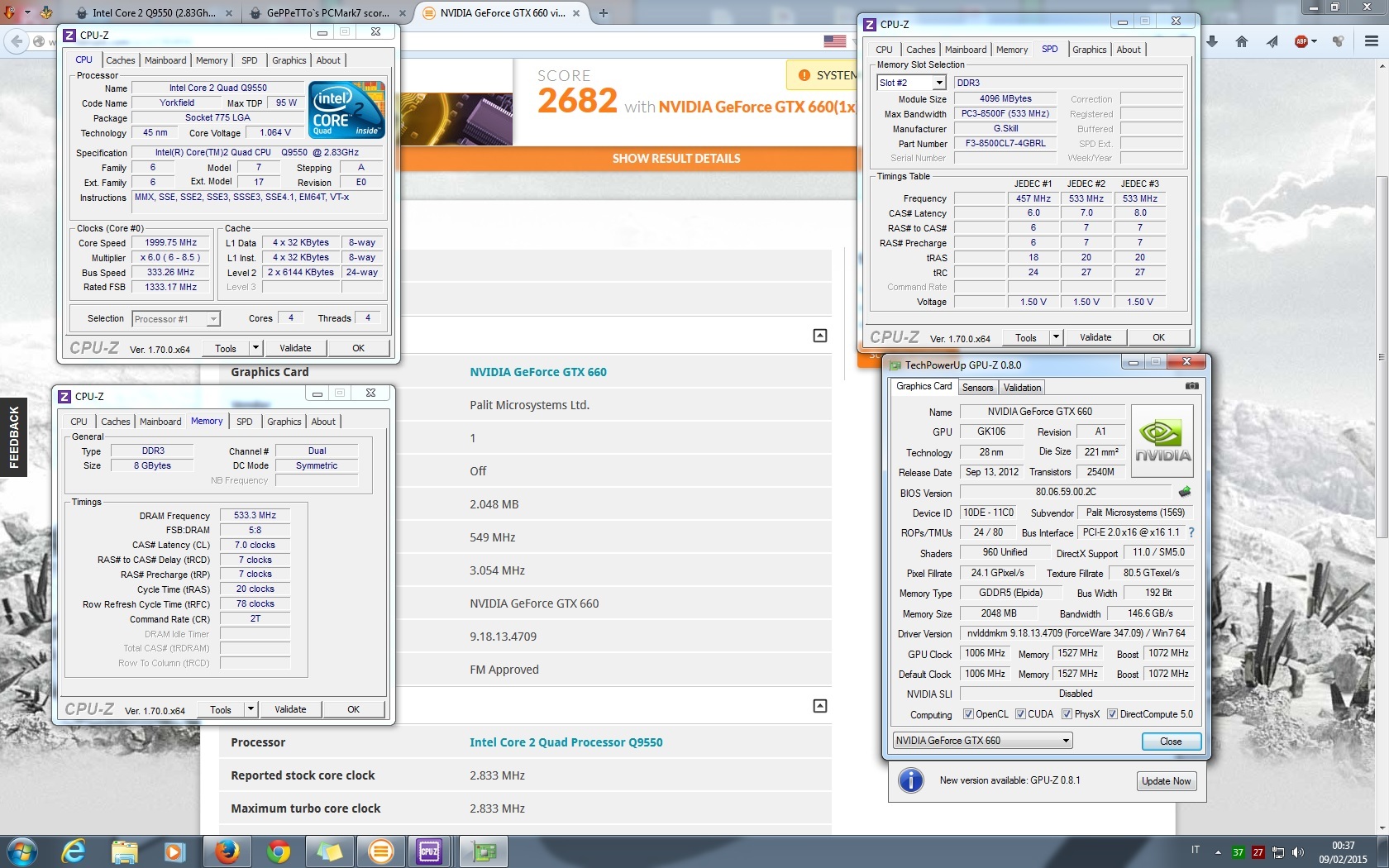Click Update Now button in GPU-Z
Screen dimensions: 1389x868
click(x=1166, y=781)
